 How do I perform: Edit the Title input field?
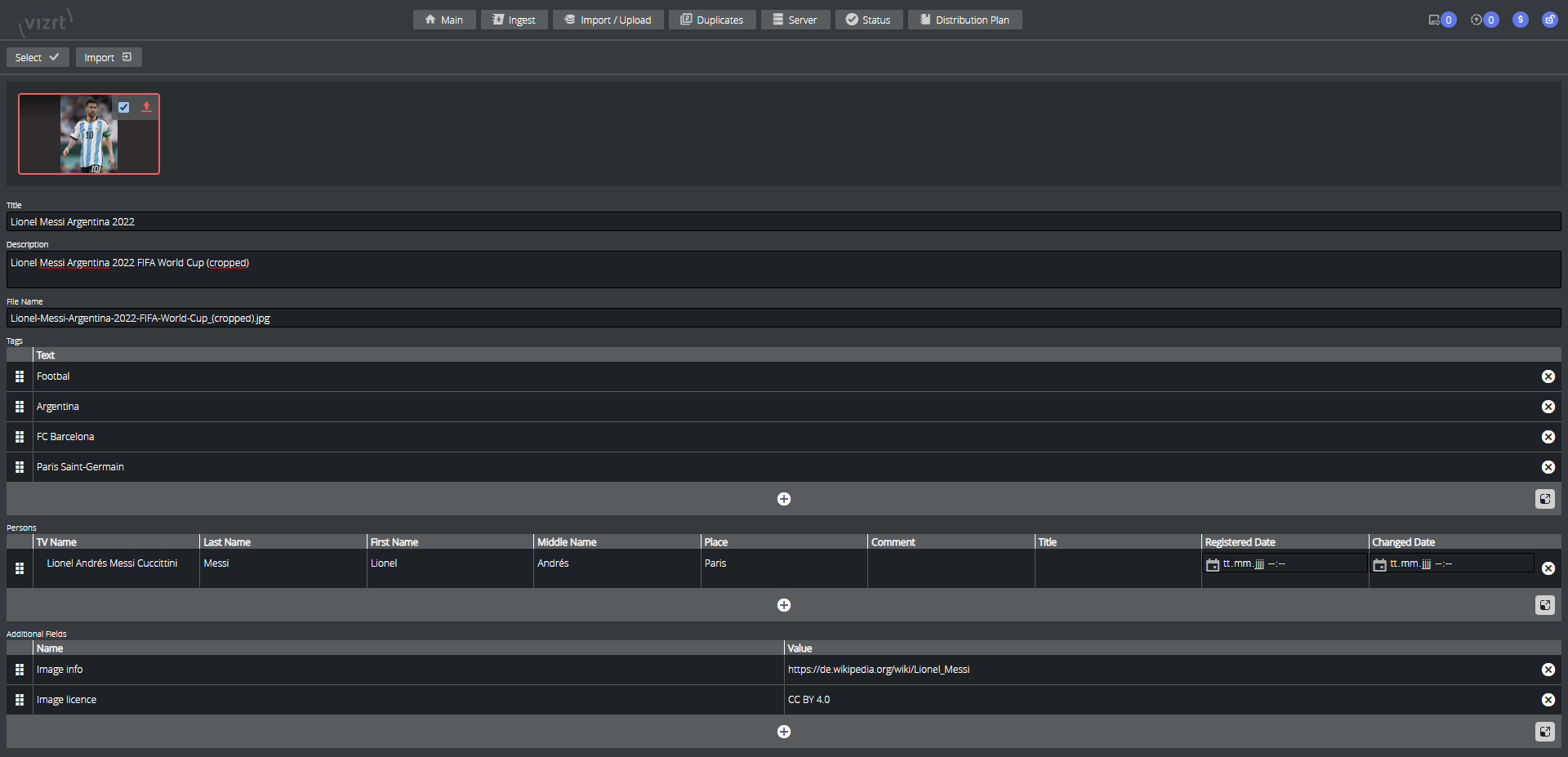(x=784, y=221)
